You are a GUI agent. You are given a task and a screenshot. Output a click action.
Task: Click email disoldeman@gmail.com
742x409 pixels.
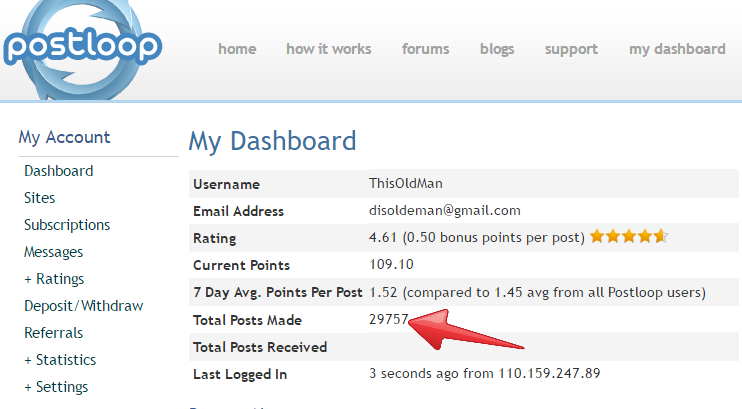pos(445,210)
